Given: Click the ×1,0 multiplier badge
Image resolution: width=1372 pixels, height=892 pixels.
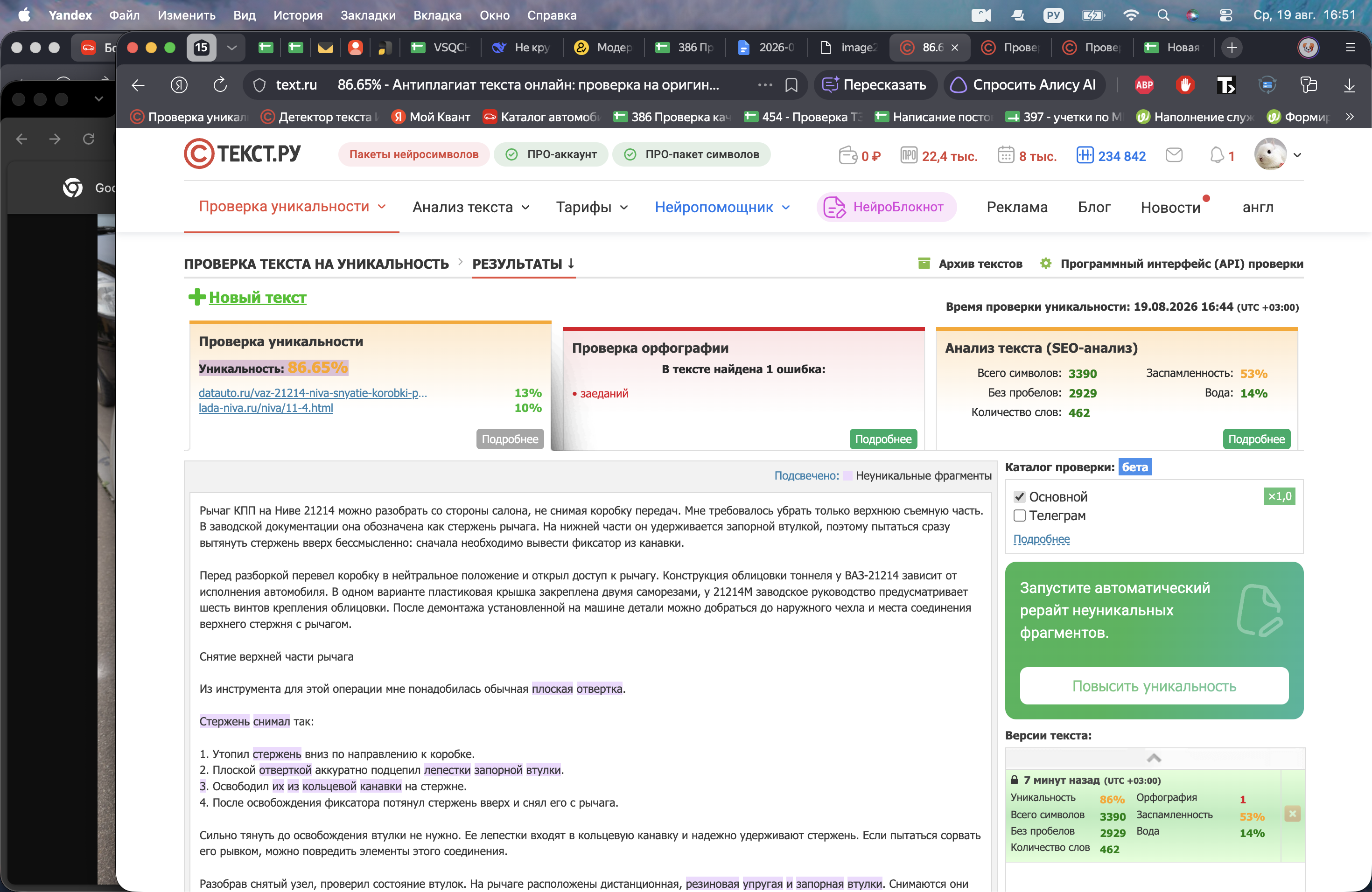Looking at the screenshot, I should 1280,496.
